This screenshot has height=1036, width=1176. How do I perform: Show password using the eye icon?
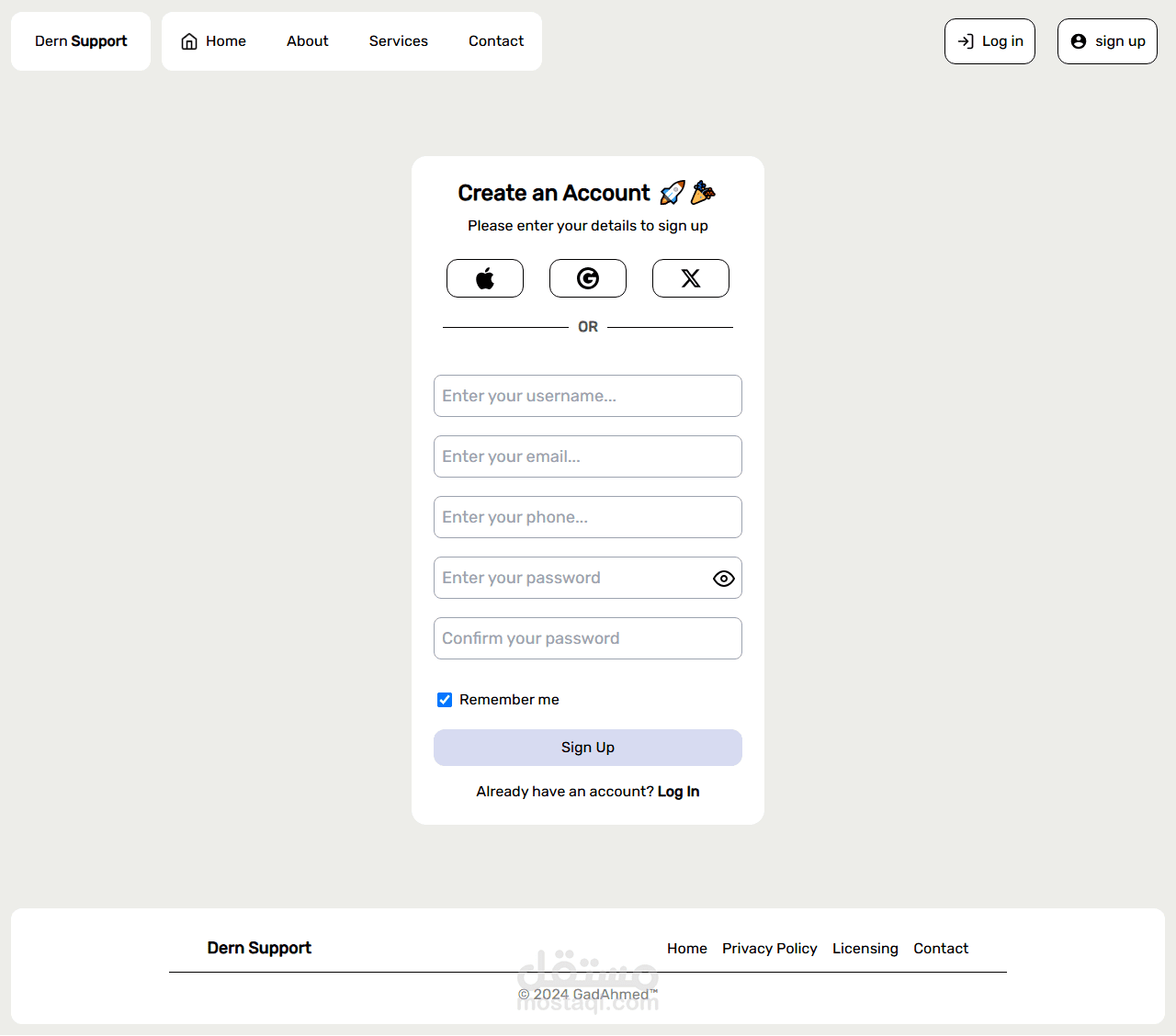point(724,579)
